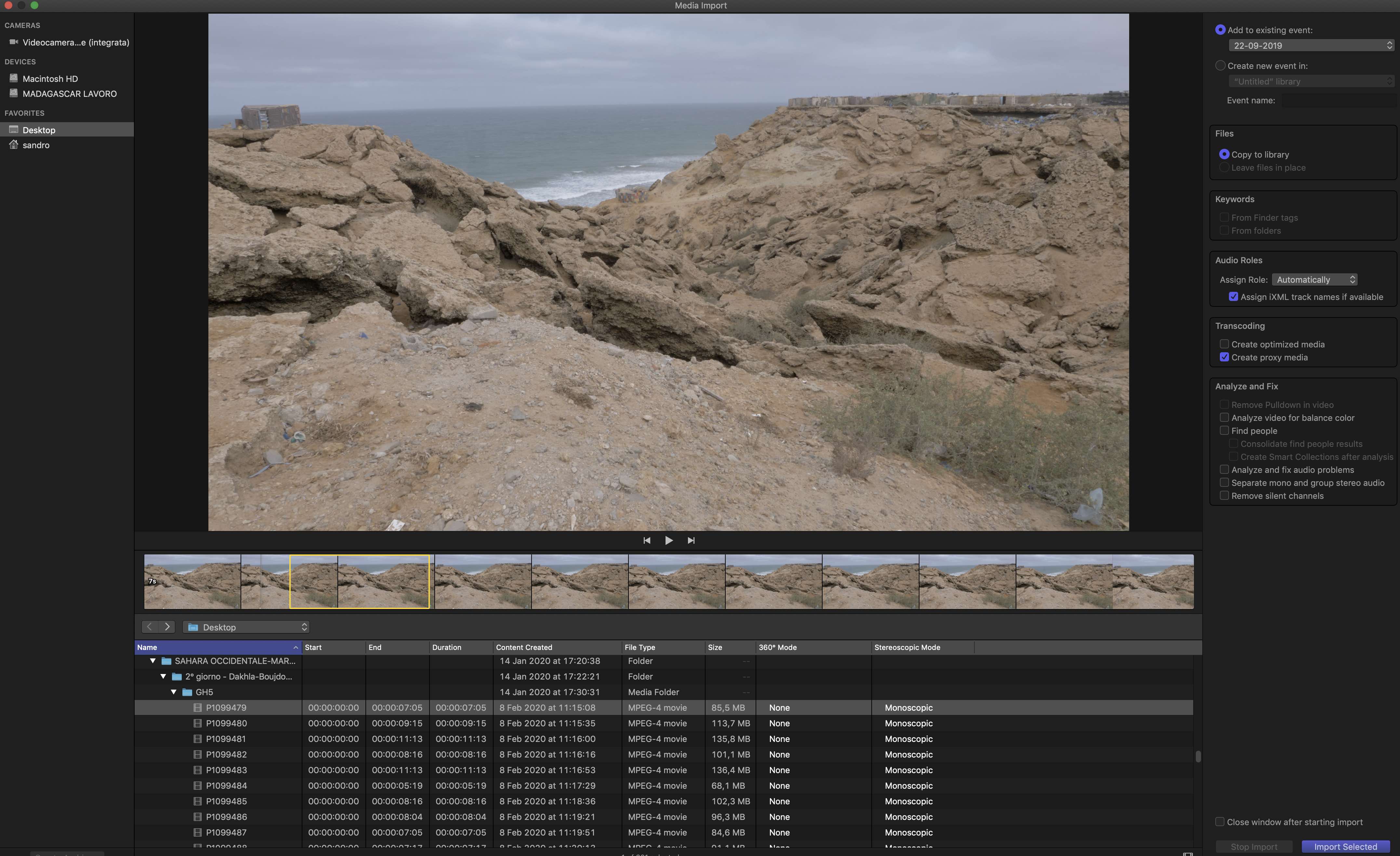Viewport: 1400px width, 856px height.
Task: Toggle Assign iXML track names checkbox
Action: (1234, 296)
